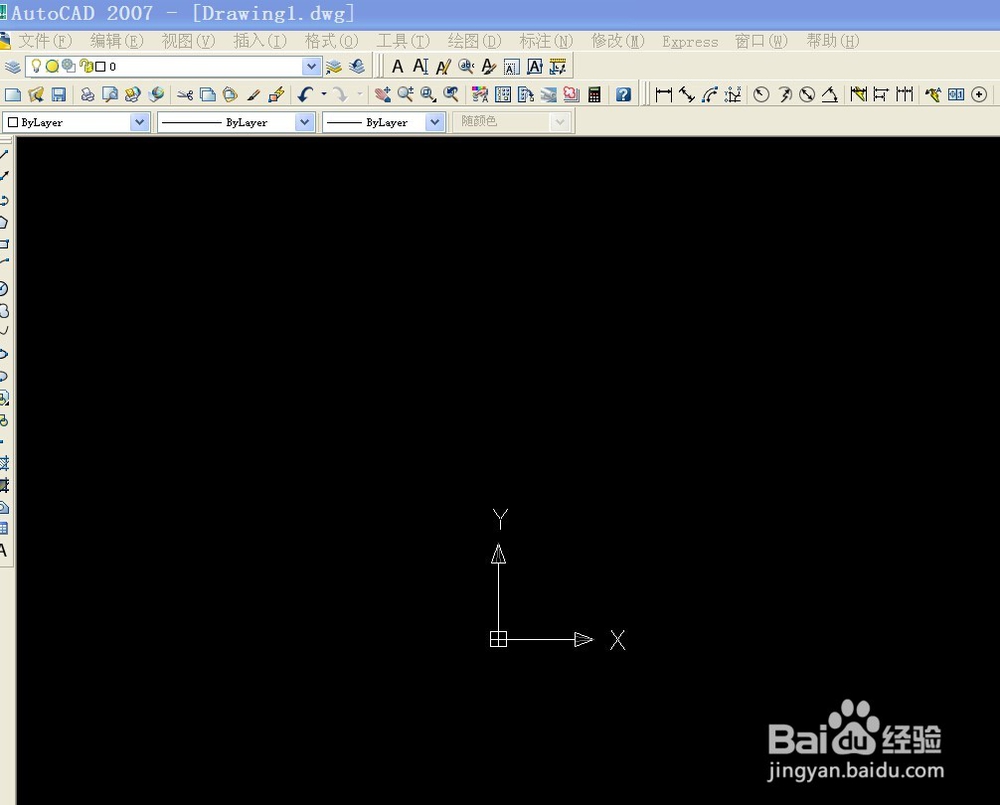Toggle the layer lock padlock icon
This screenshot has height=805, width=1000.
point(85,66)
